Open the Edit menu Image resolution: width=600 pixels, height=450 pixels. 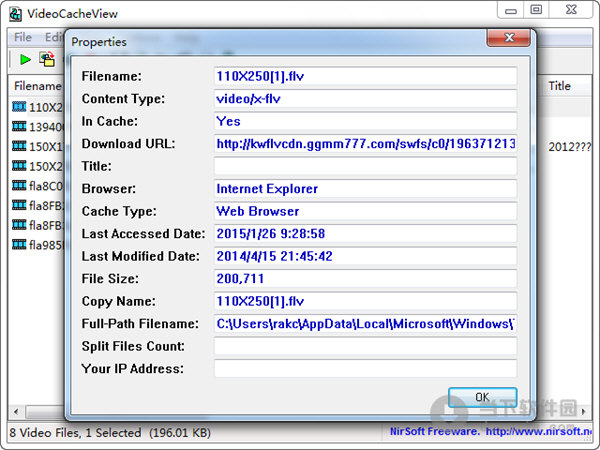54,37
